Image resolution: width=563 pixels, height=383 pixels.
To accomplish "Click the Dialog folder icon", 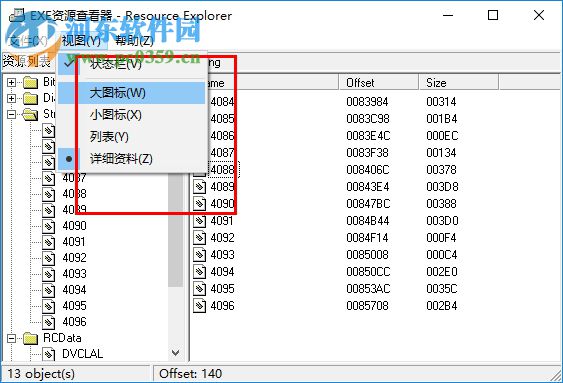I will pos(31,98).
